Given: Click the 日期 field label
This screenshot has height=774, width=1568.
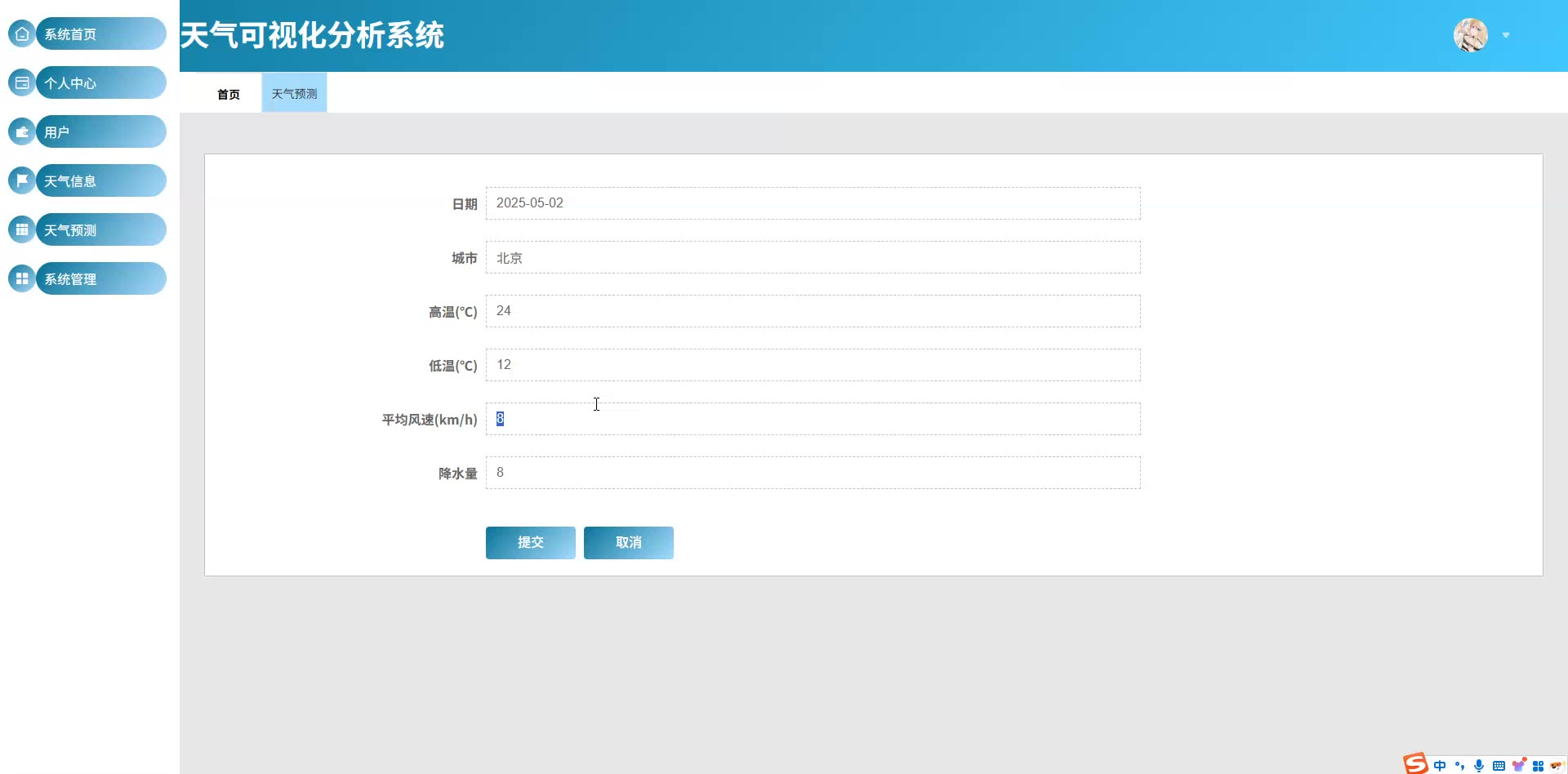Looking at the screenshot, I should (465, 204).
